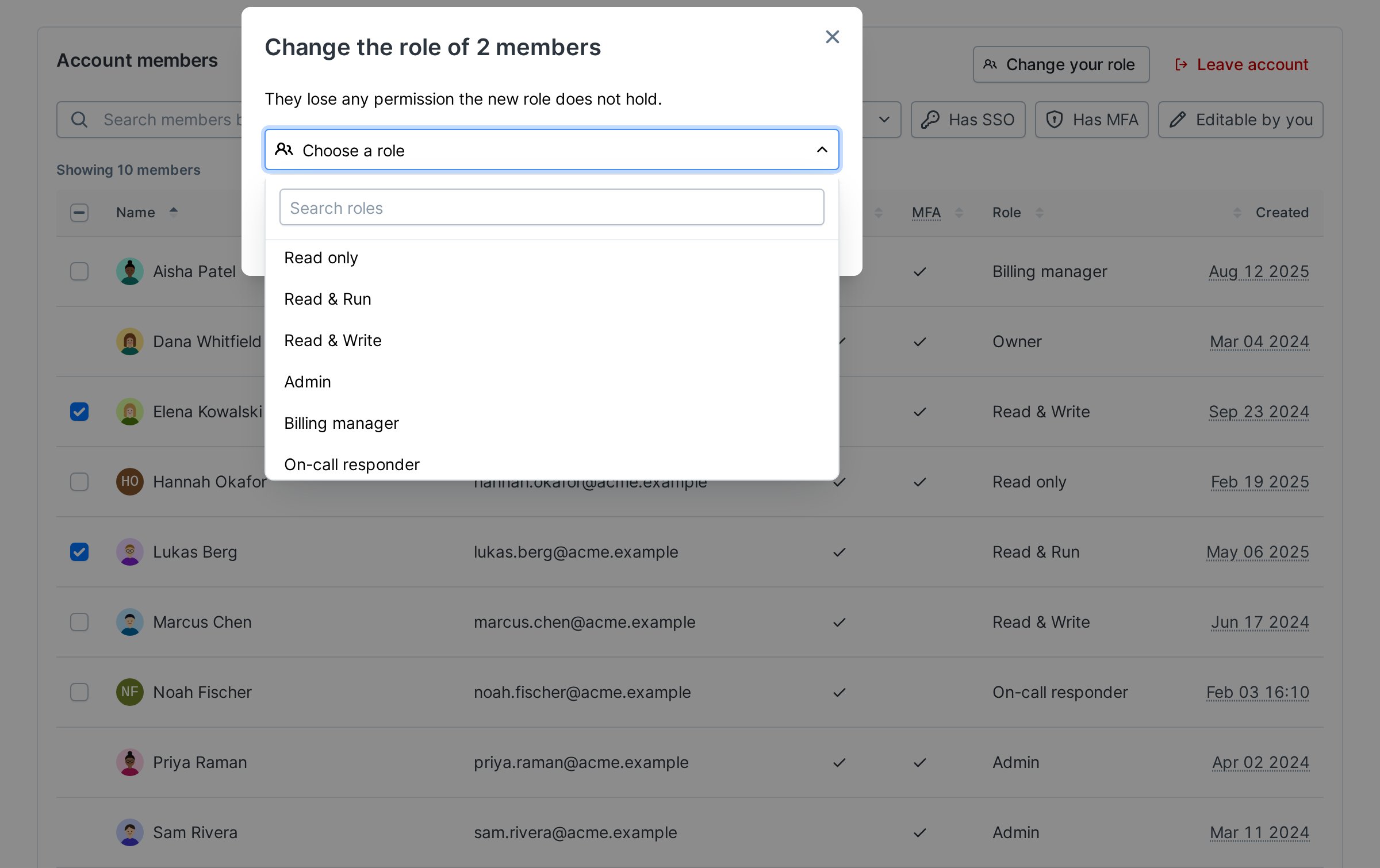Click Elena Kowalski's avatar
This screenshot has width=1380, height=868.
click(x=130, y=412)
